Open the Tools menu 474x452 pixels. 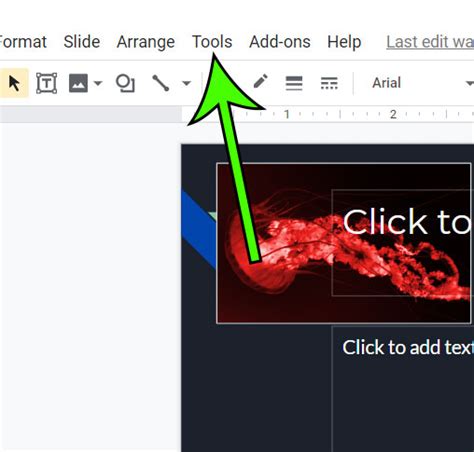pyautogui.click(x=212, y=42)
